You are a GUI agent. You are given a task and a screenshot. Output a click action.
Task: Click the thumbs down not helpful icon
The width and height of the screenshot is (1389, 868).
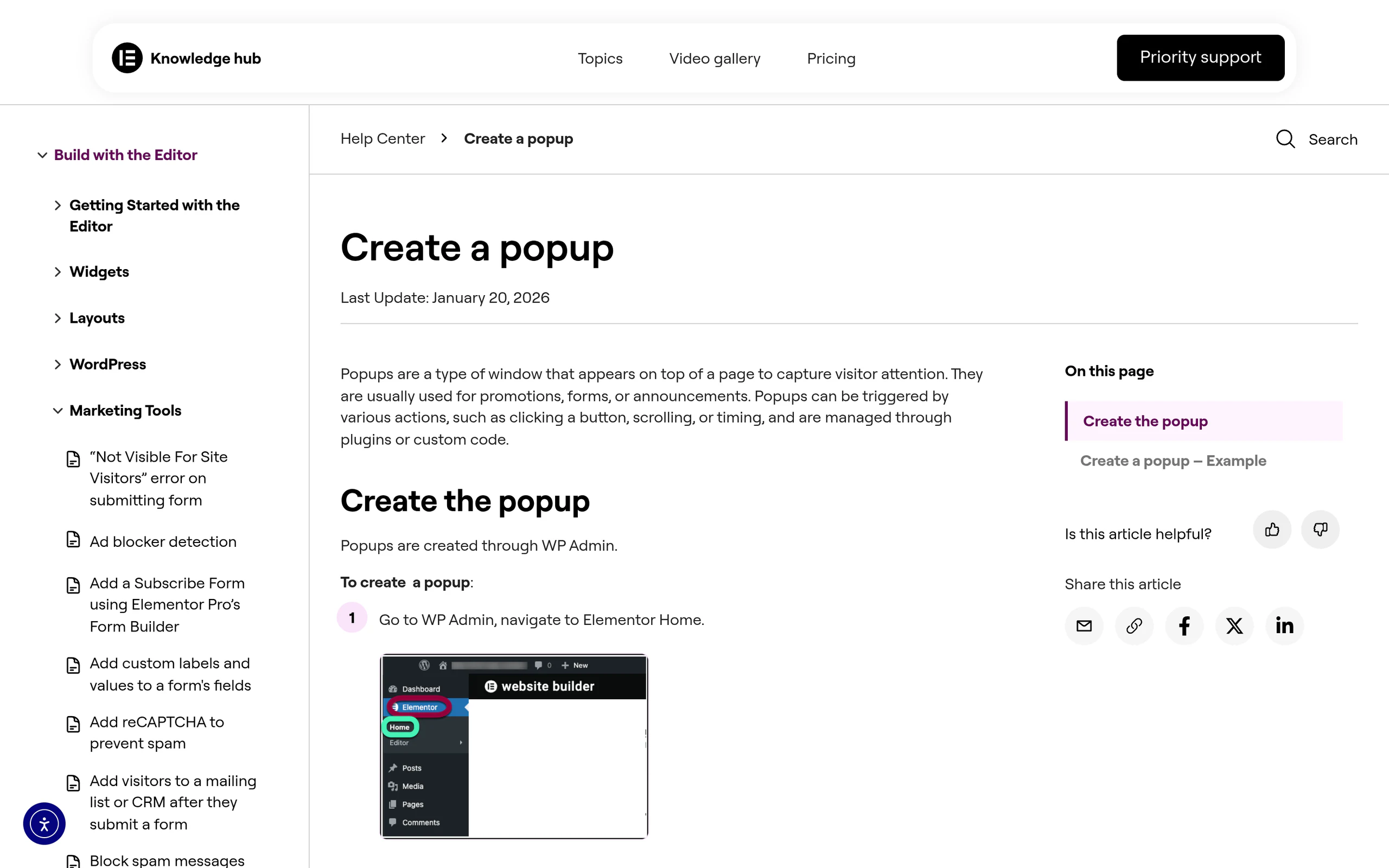(1320, 529)
